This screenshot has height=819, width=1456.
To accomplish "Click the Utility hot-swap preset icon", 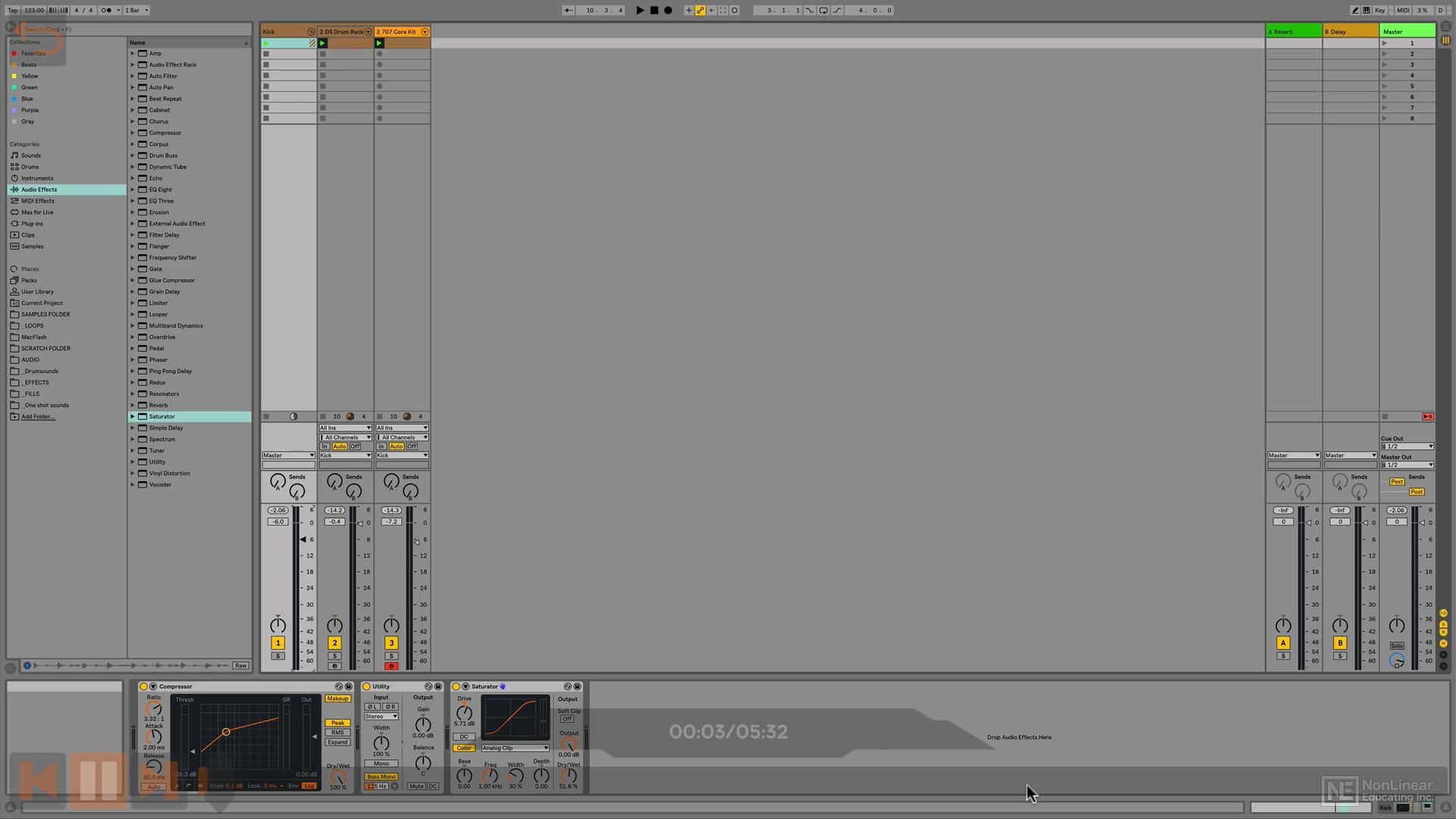I will tap(428, 686).
